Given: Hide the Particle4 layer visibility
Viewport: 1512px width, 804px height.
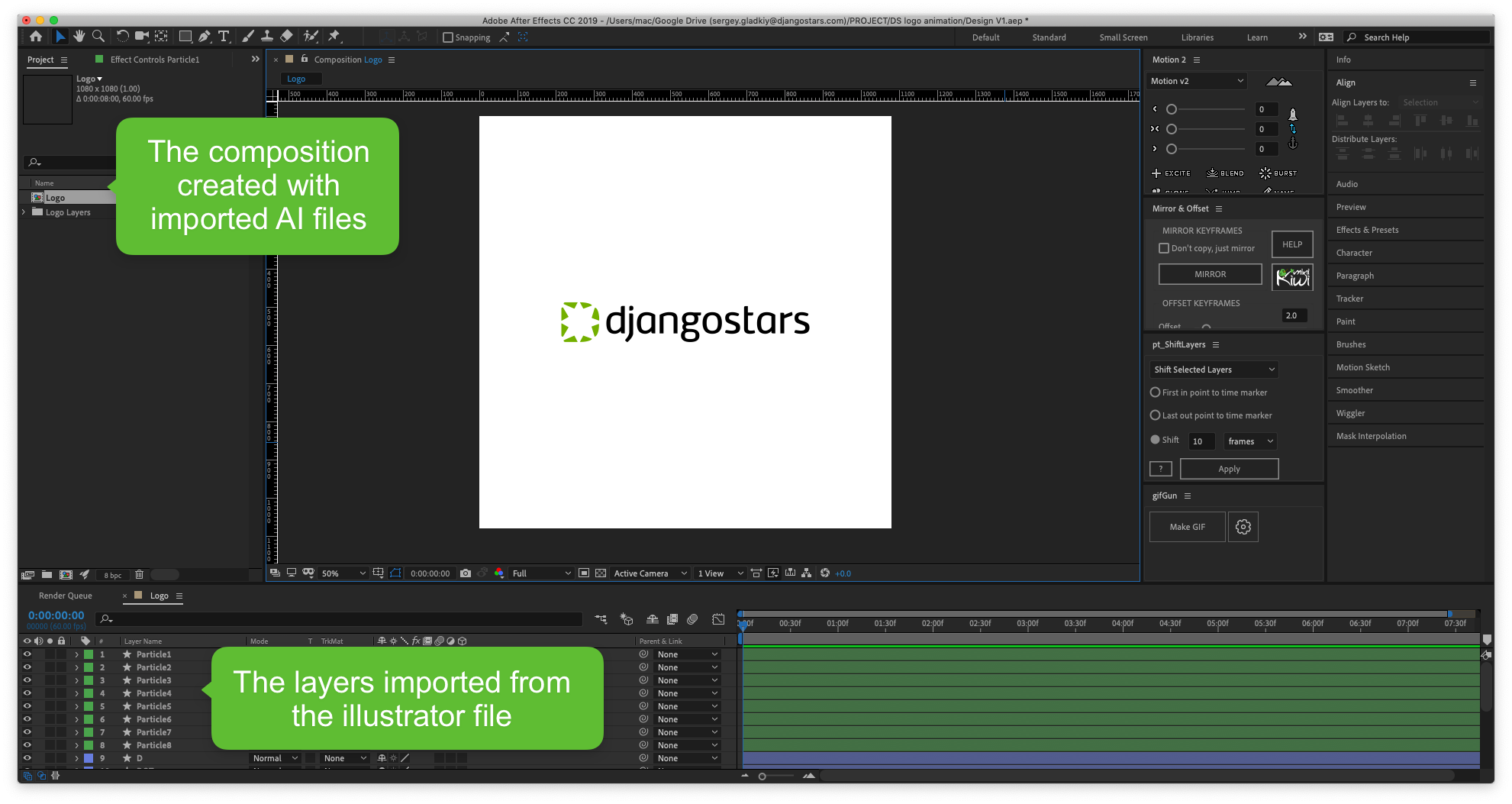Looking at the screenshot, I should tap(27, 693).
